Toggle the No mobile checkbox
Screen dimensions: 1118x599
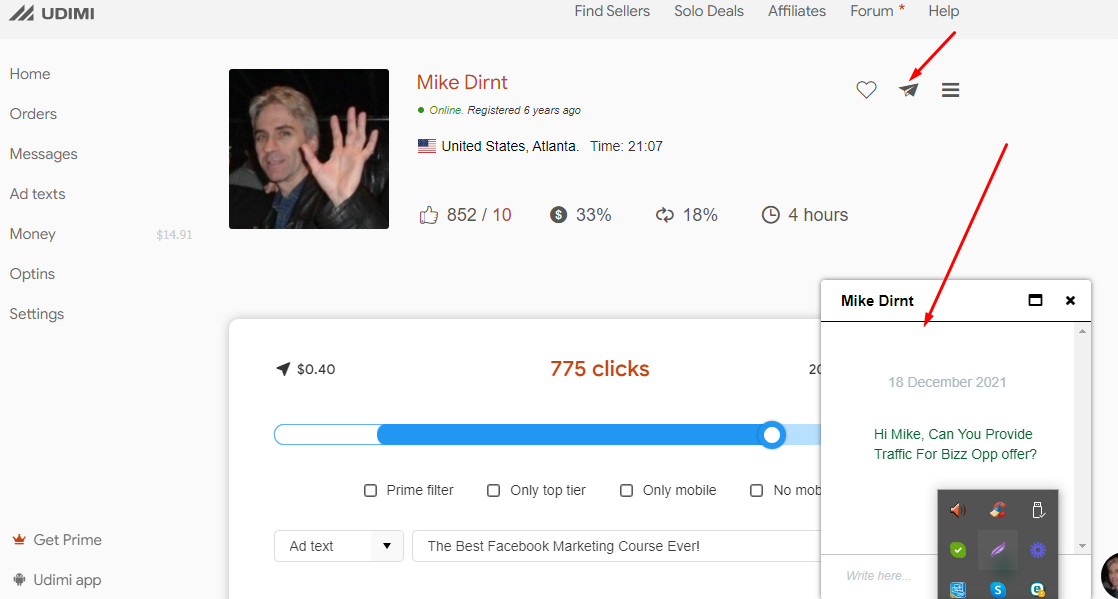pyautogui.click(x=757, y=491)
